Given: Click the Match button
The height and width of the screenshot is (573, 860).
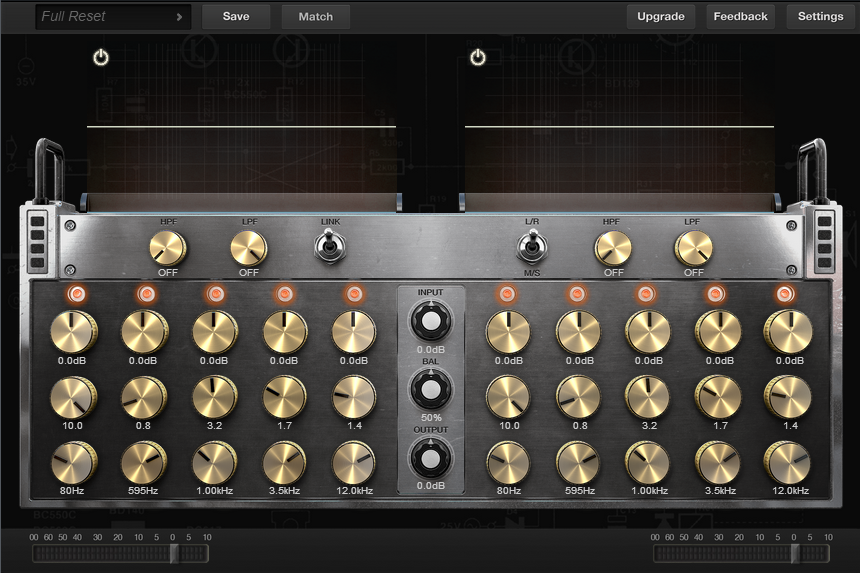Looking at the screenshot, I should [315, 16].
